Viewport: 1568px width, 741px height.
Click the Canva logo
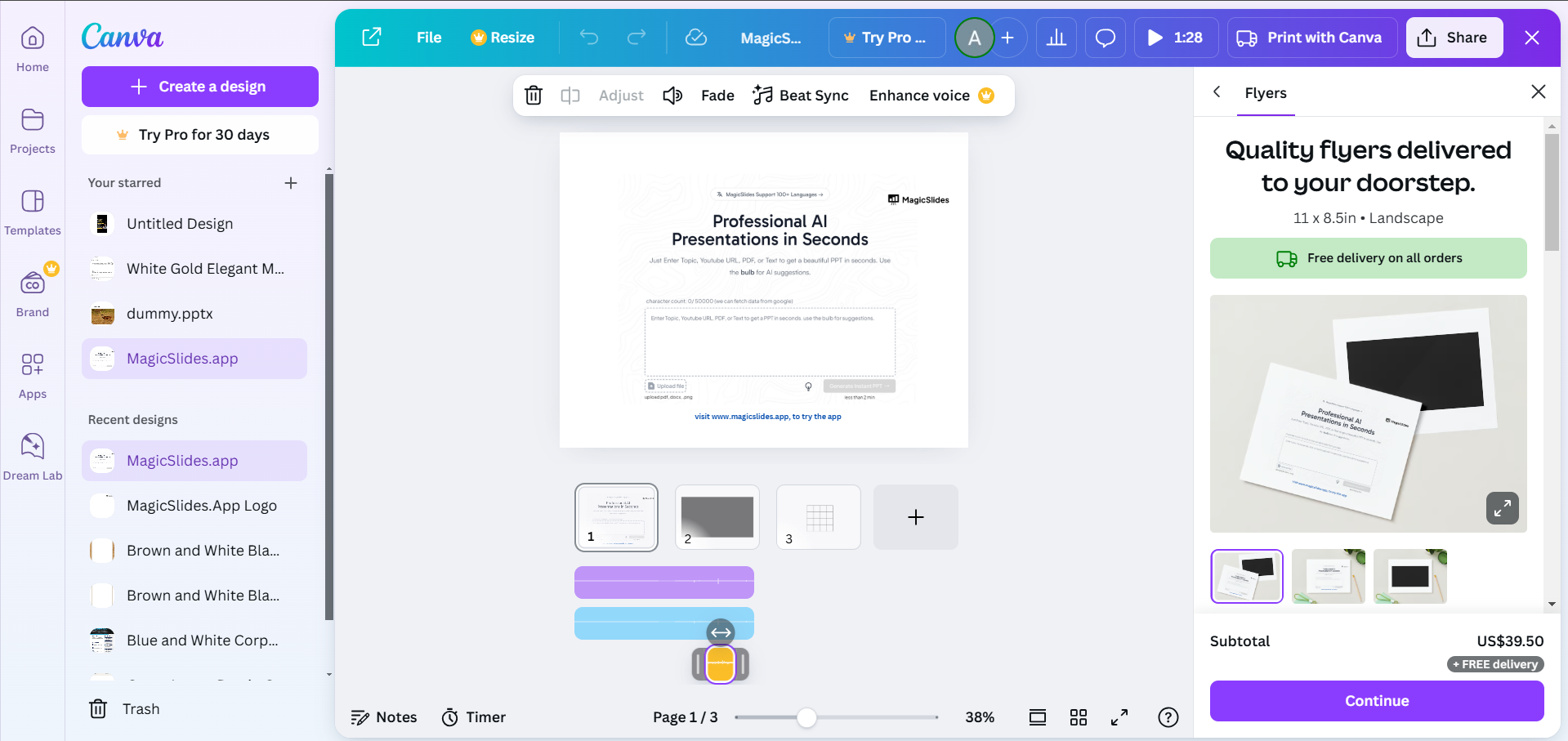[x=123, y=37]
